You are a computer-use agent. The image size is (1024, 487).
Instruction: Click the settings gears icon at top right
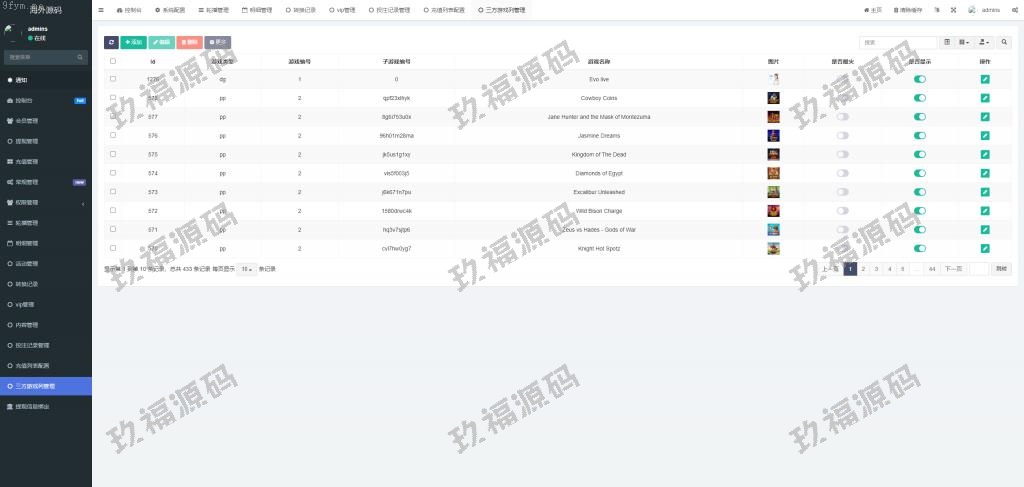coord(1015,10)
